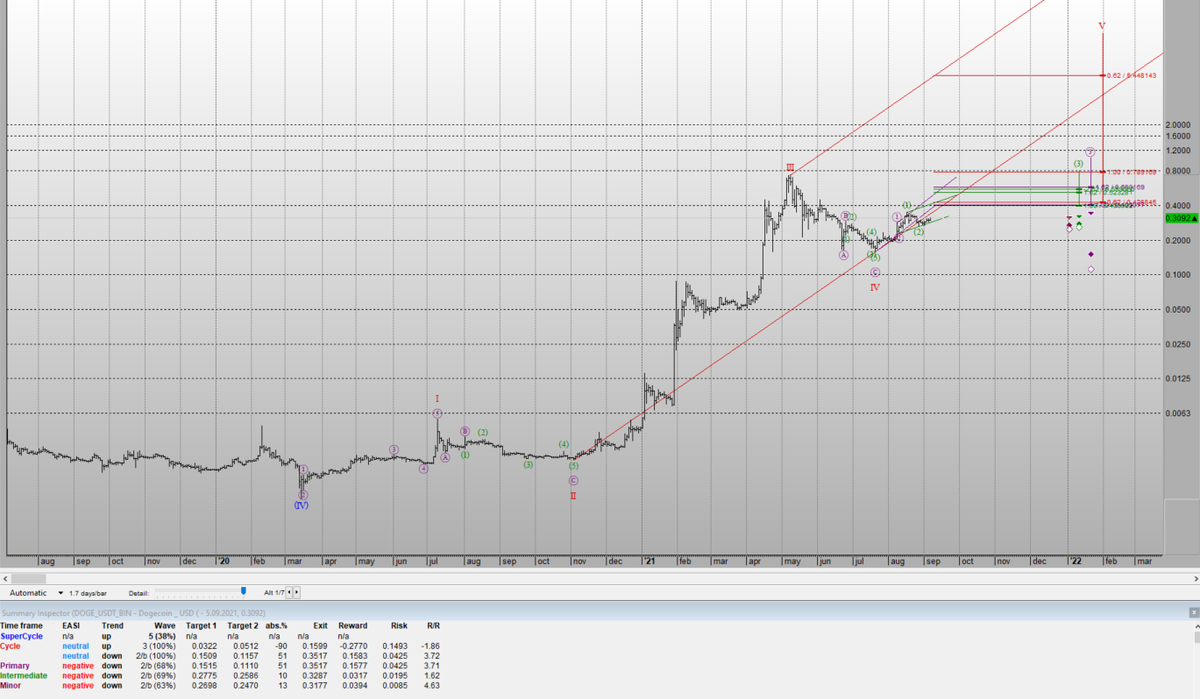1200x699 pixels.
Task: Select the Primary time frame row label
Action: pyautogui.click(x=15, y=665)
